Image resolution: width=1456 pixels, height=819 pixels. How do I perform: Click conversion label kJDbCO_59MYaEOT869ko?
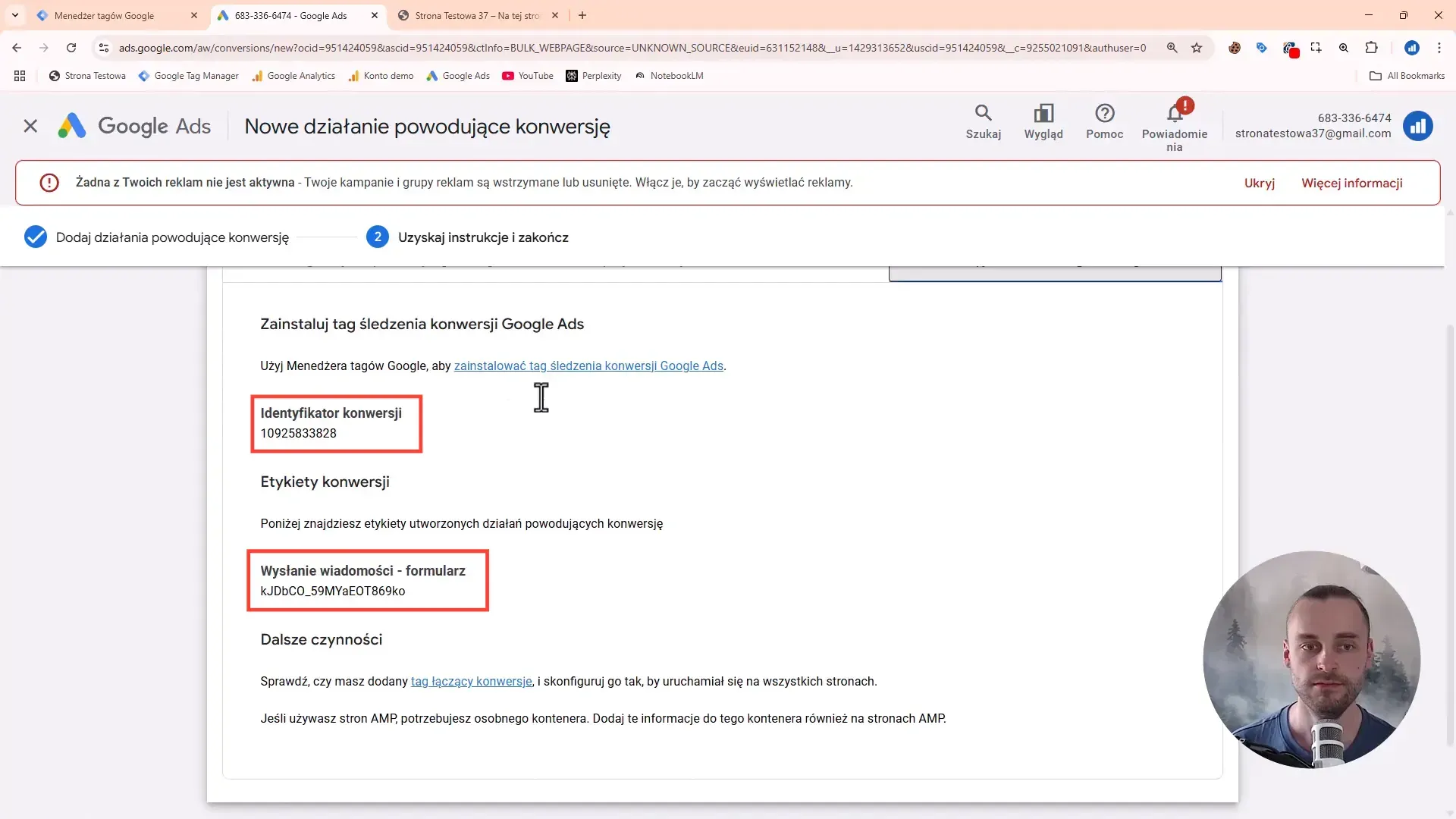point(332,591)
